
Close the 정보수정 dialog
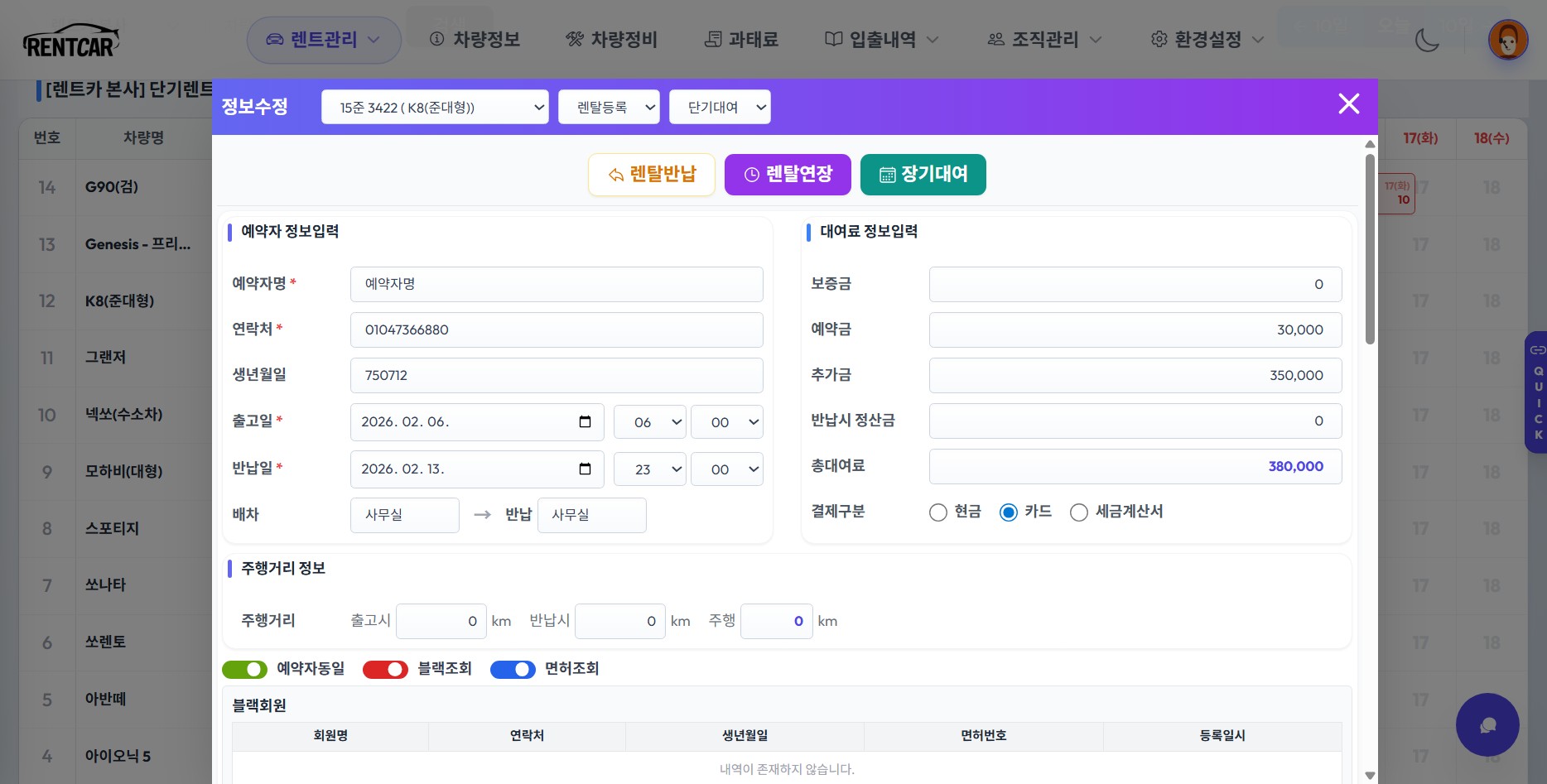click(1348, 104)
